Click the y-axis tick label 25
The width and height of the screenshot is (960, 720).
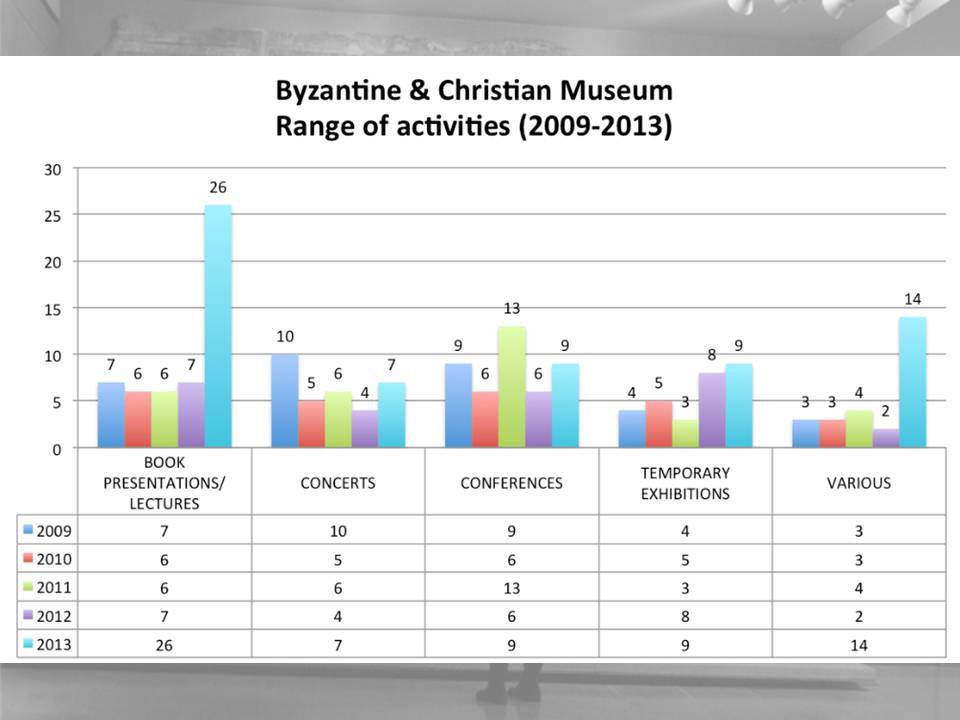click(53, 216)
